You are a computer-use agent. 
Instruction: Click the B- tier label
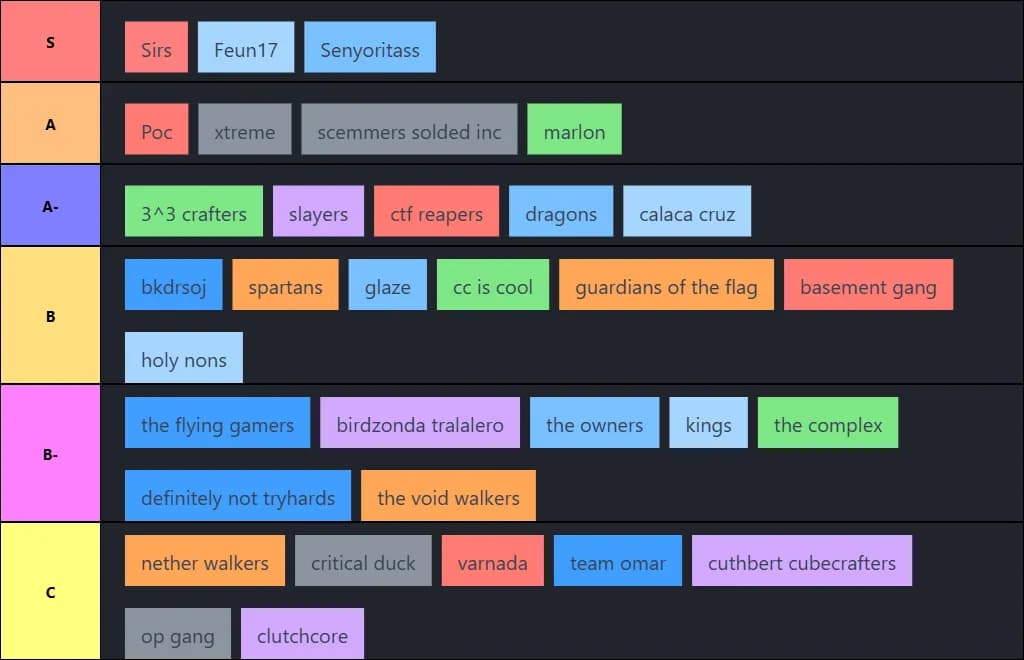(x=50, y=454)
